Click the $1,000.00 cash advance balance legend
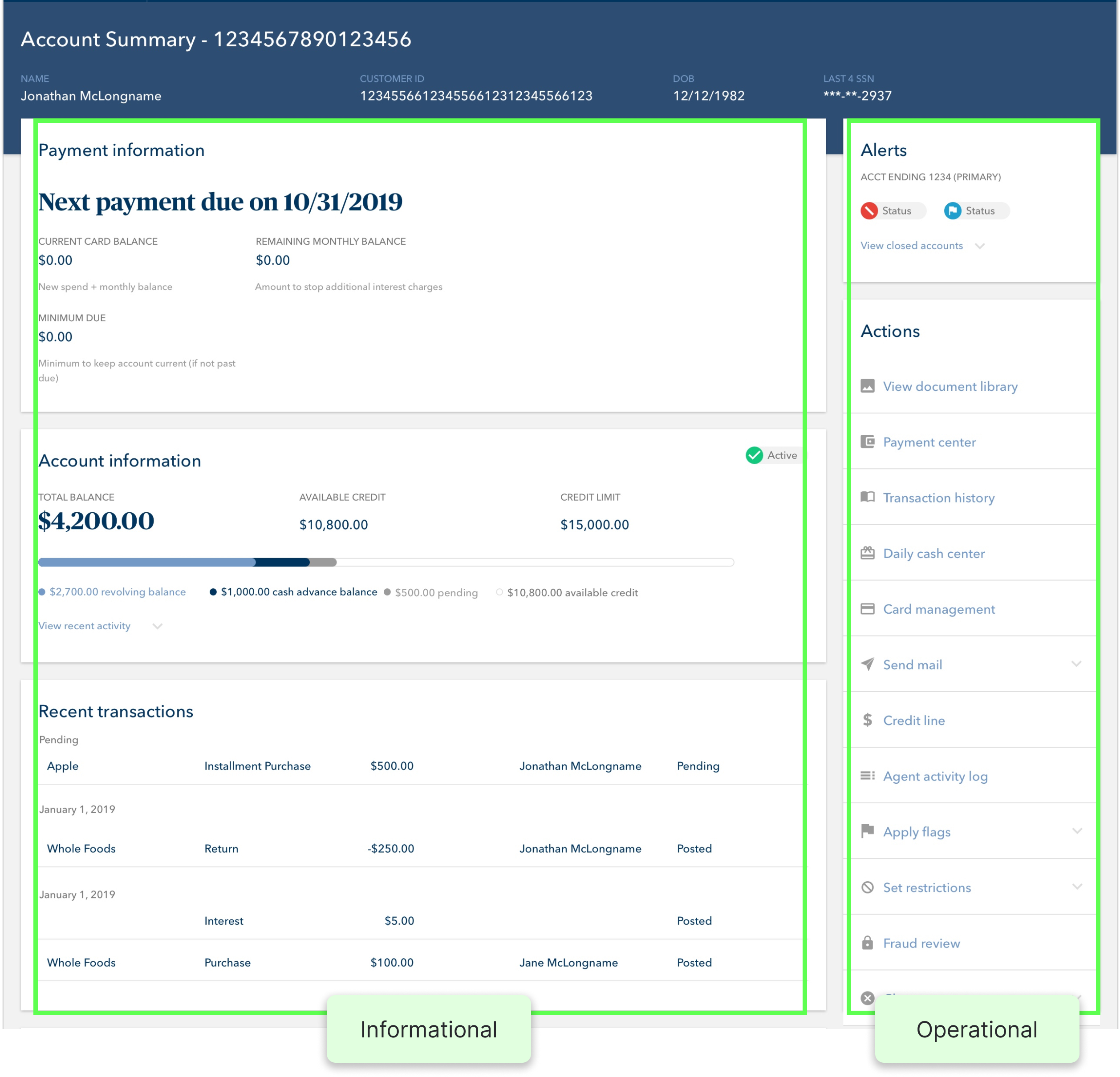Screen dimensions: 1120x1077 point(294,592)
